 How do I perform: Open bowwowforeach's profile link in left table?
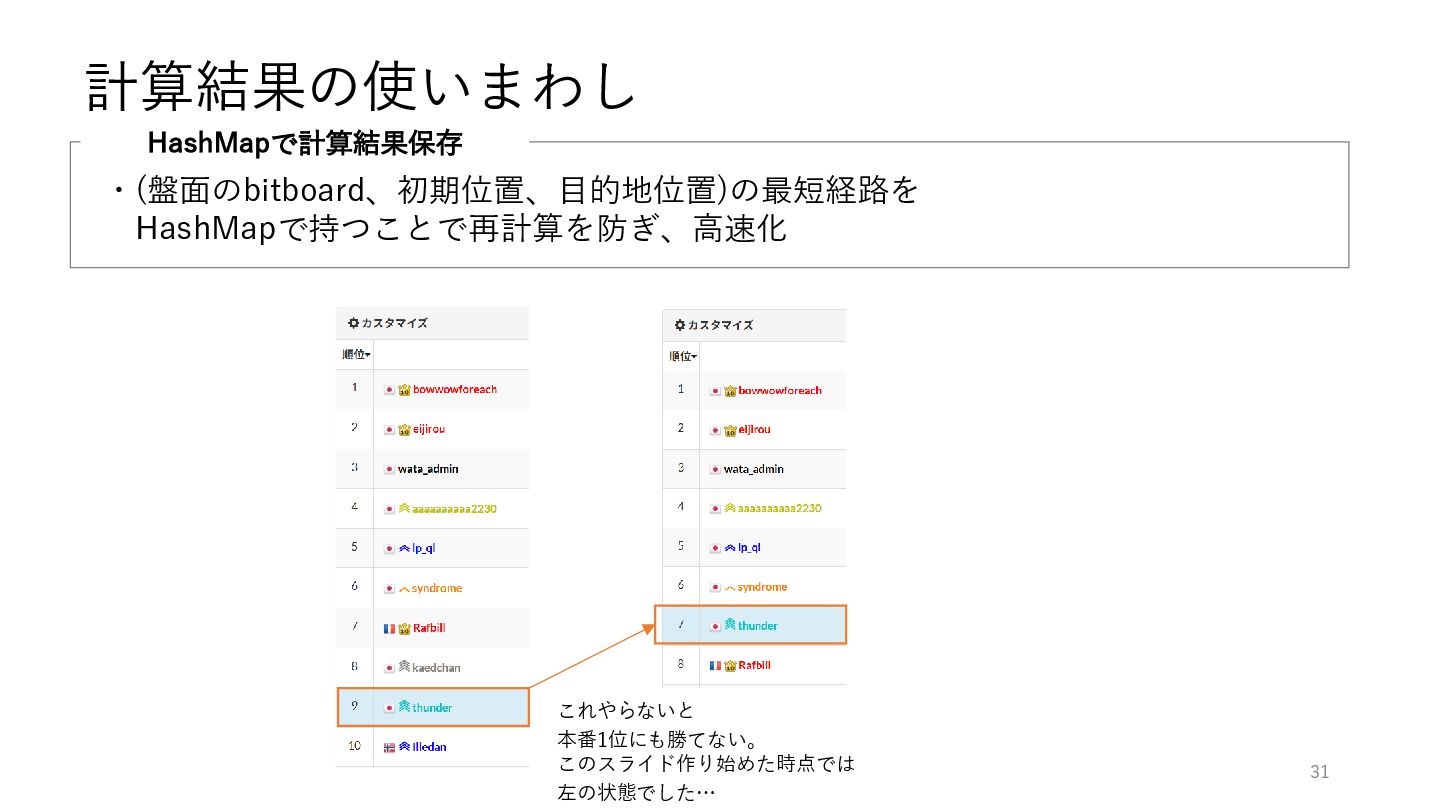tap(455, 389)
